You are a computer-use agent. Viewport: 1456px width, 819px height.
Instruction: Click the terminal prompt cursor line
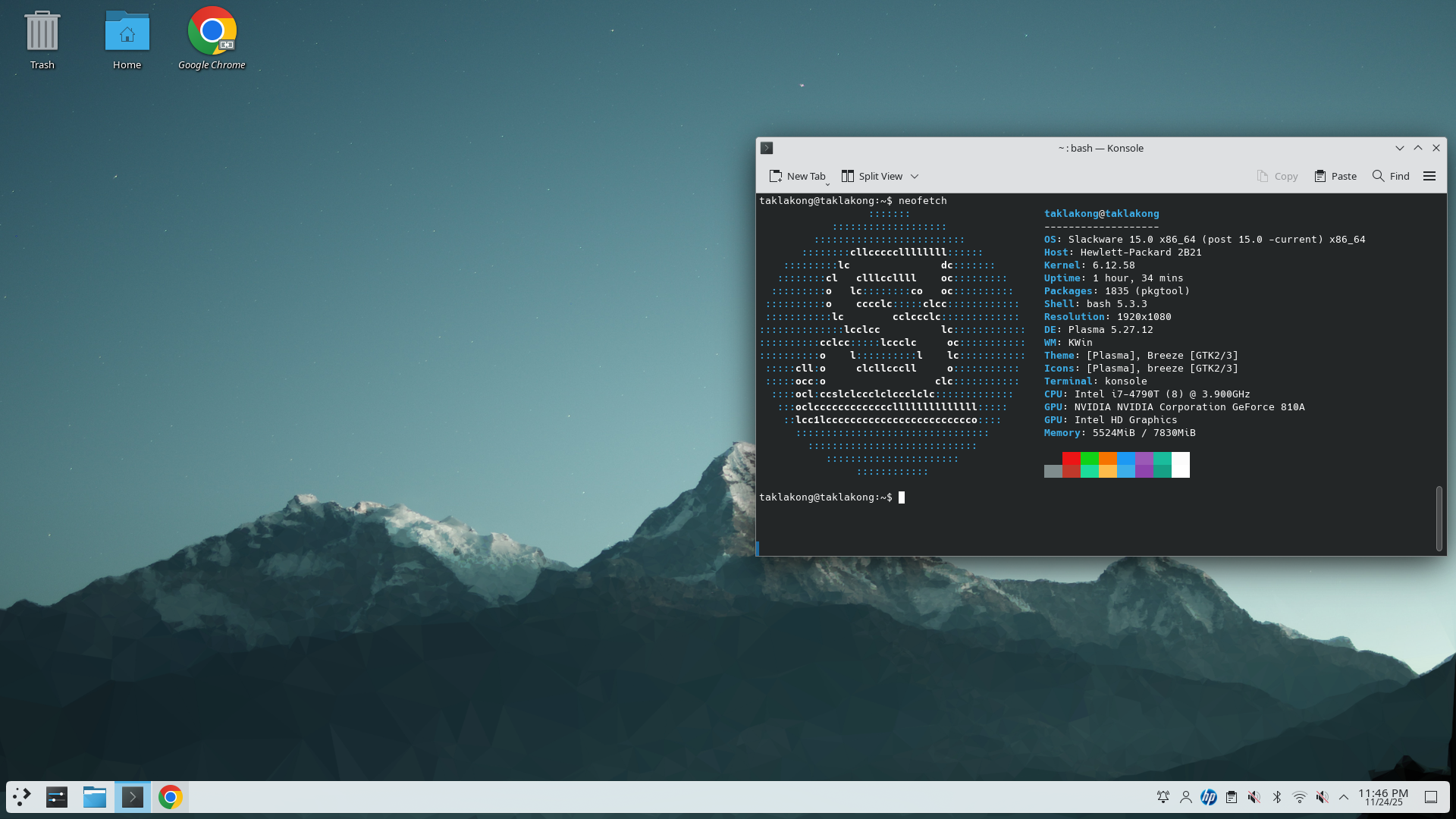[832, 497]
